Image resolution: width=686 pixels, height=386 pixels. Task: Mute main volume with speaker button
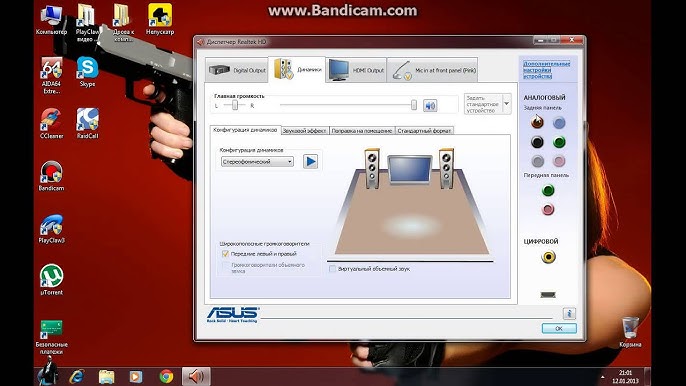[x=430, y=105]
